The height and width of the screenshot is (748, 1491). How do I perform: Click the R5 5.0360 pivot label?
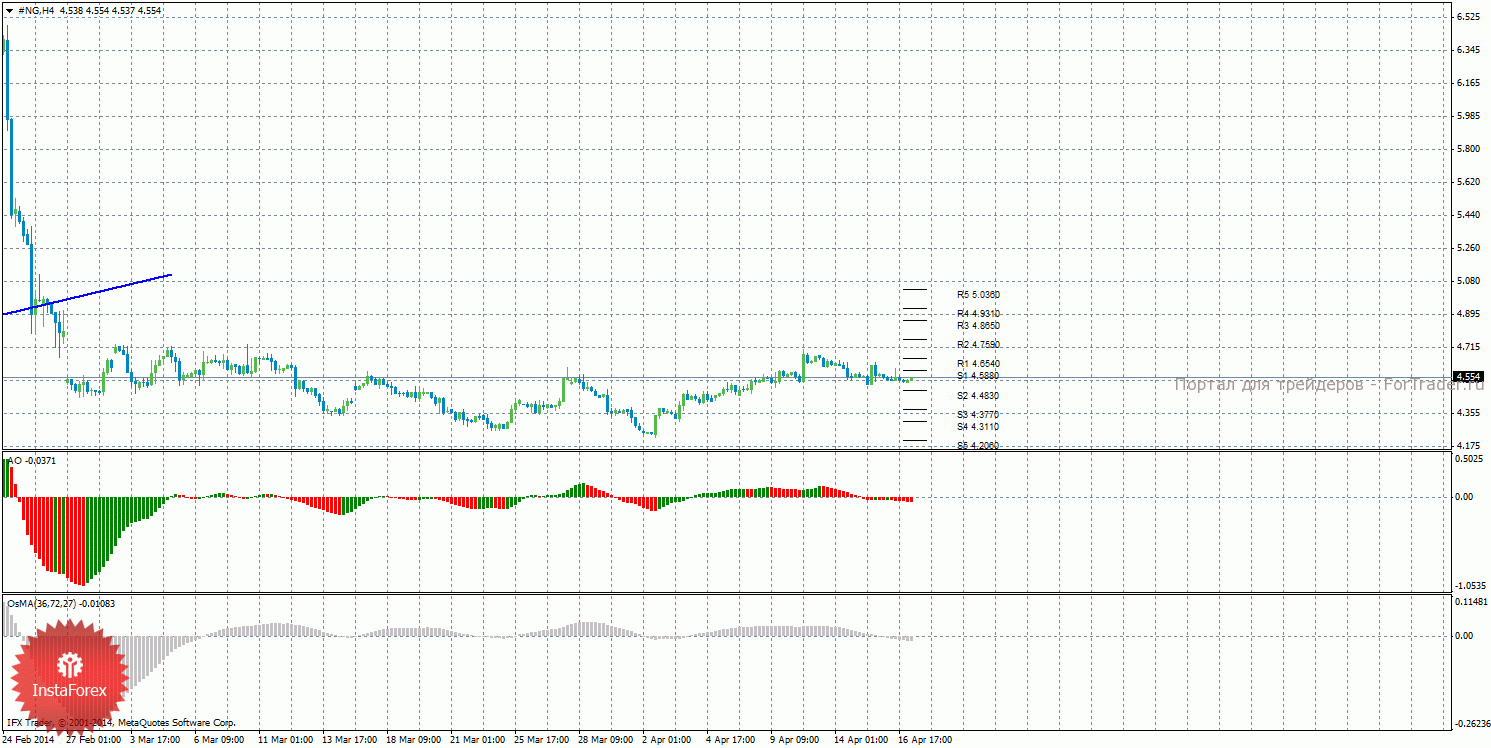coord(978,295)
